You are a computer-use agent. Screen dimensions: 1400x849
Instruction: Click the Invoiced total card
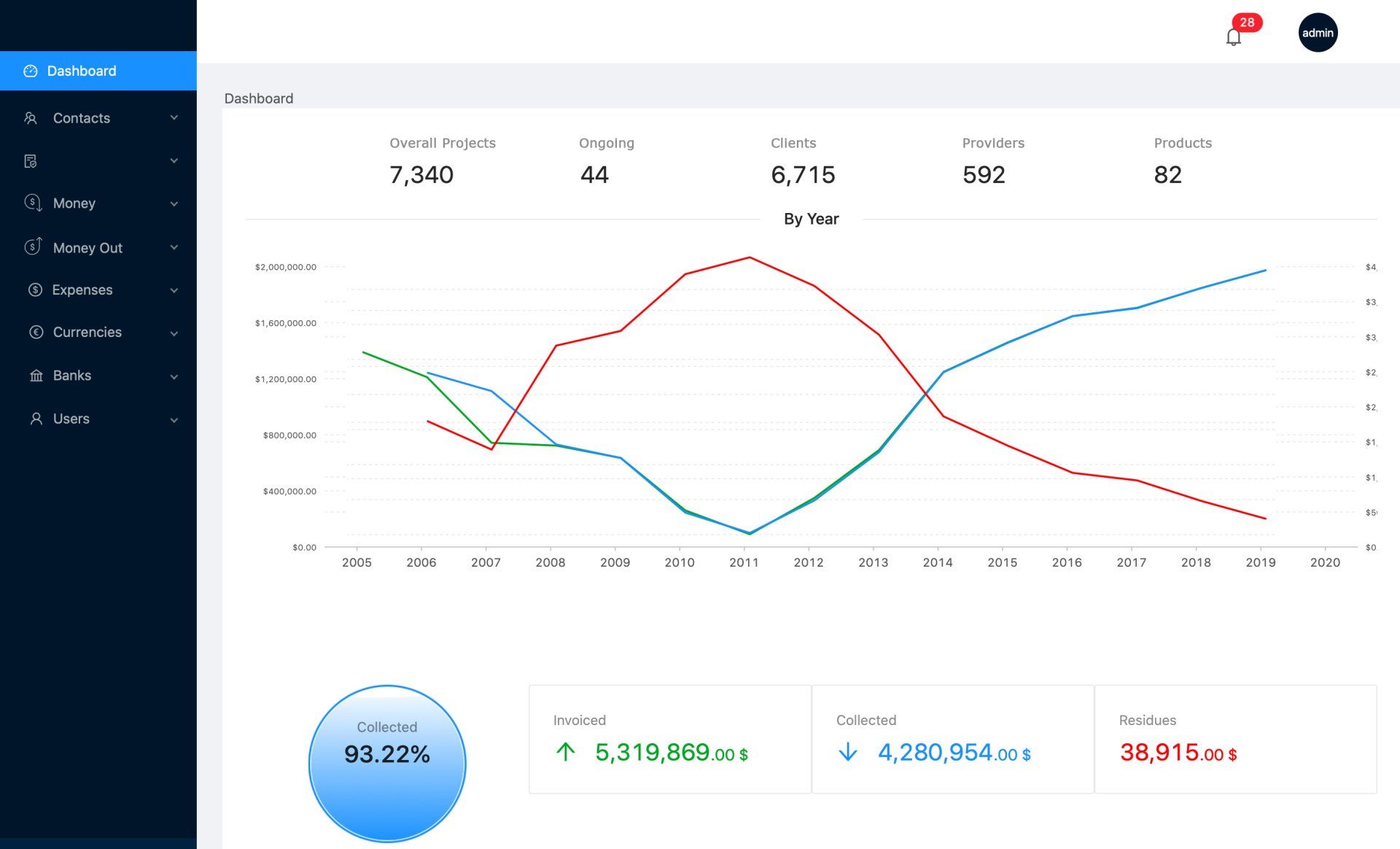point(669,738)
